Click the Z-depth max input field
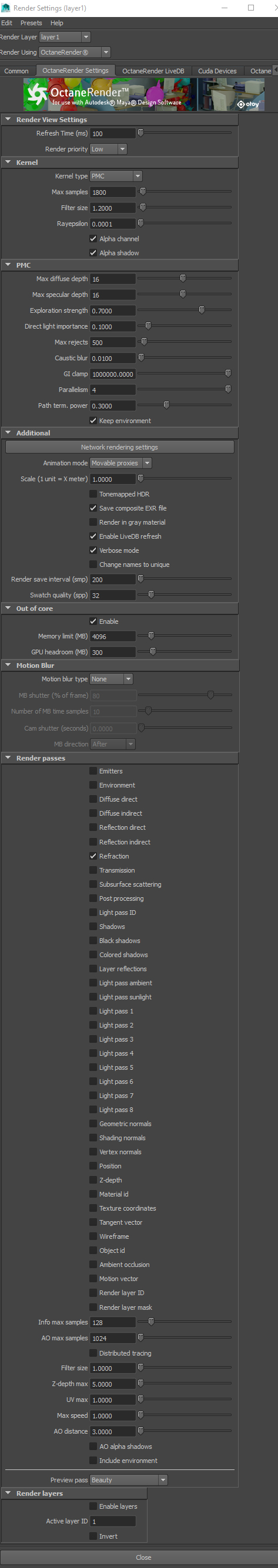This screenshot has height=1568, width=278. [113, 1384]
